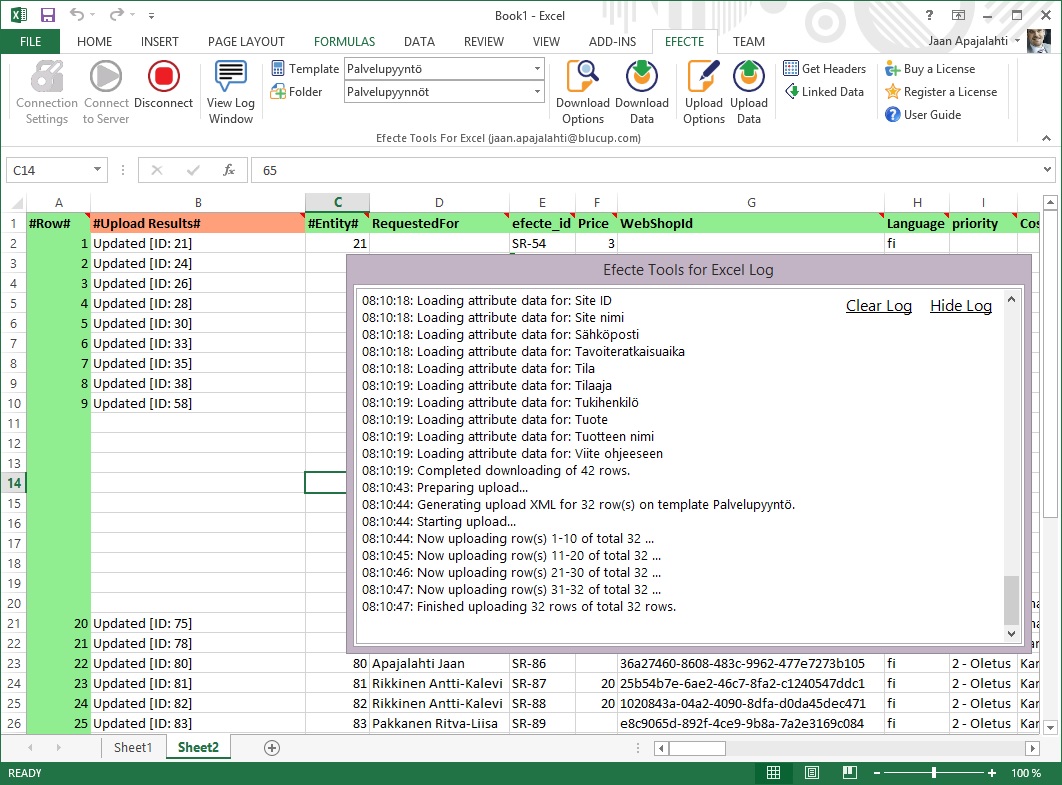
Task: Open the User Guide
Action: click(x=922, y=114)
